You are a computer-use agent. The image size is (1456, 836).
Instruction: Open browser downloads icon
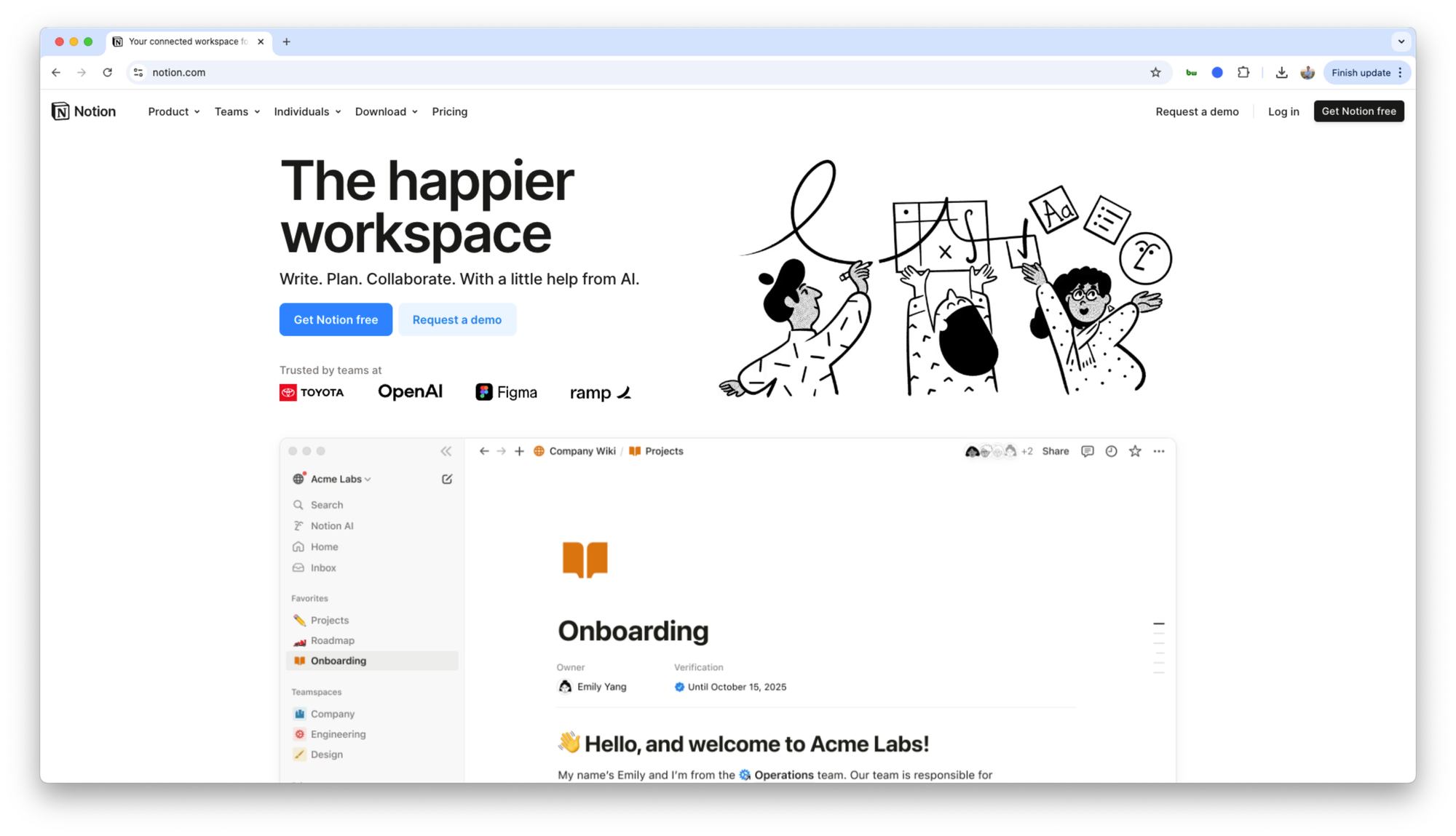pyautogui.click(x=1281, y=73)
